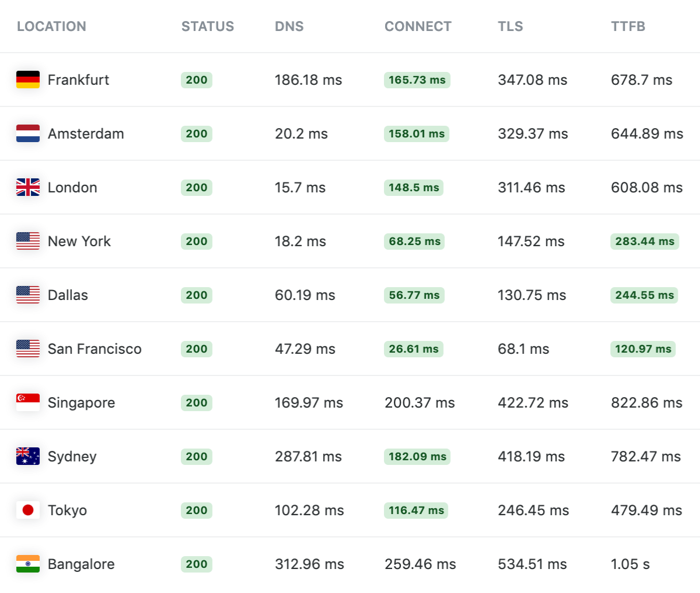Click the 120.97 ms TTFB badge

(x=643, y=349)
